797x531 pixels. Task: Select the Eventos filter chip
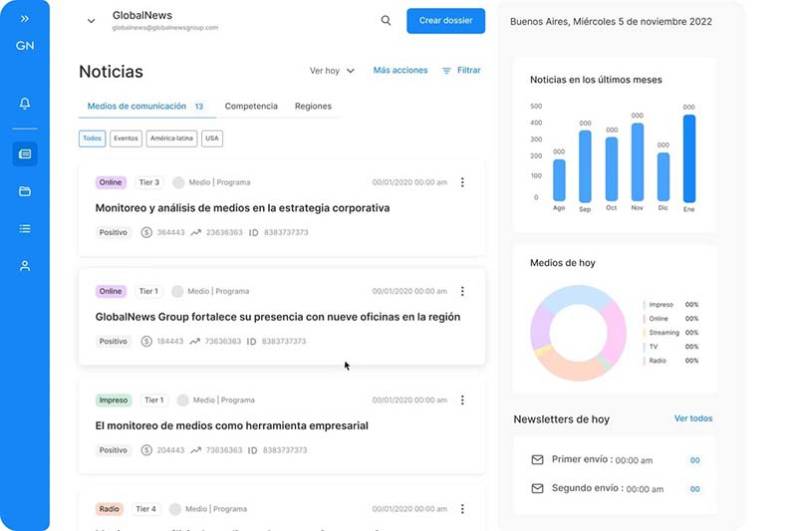coord(126,138)
